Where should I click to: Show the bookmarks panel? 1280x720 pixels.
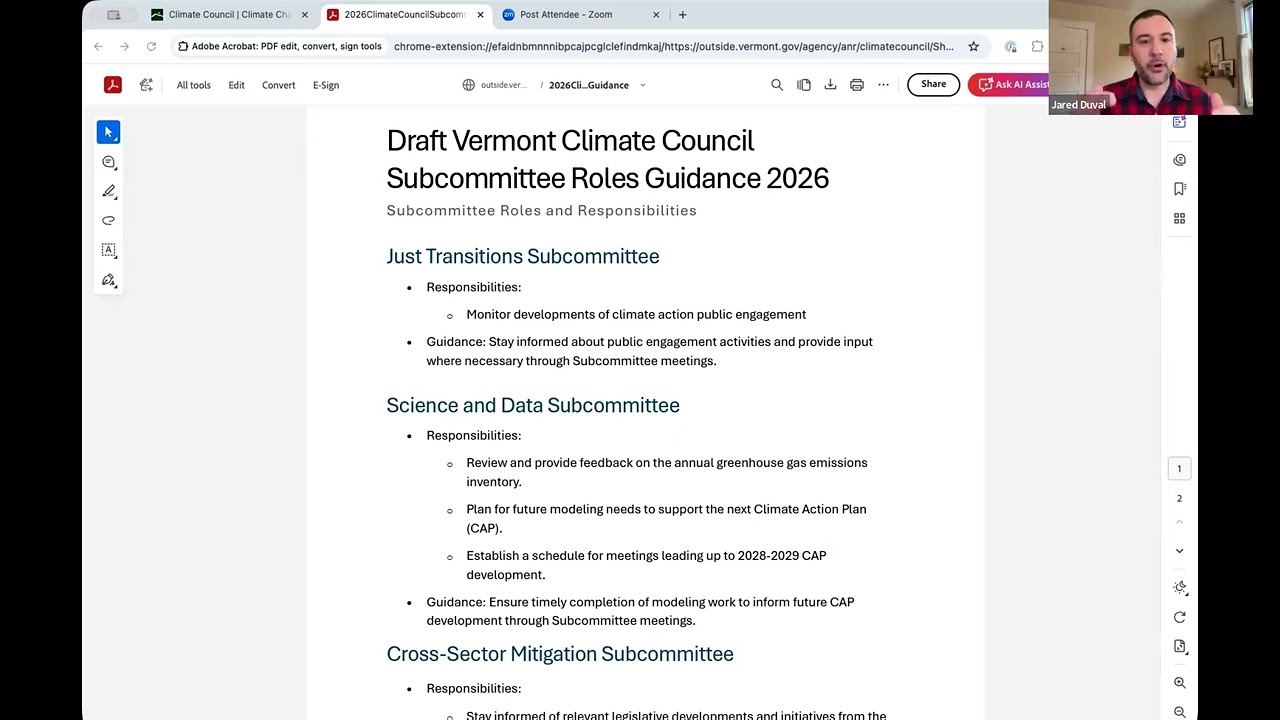(1179, 189)
